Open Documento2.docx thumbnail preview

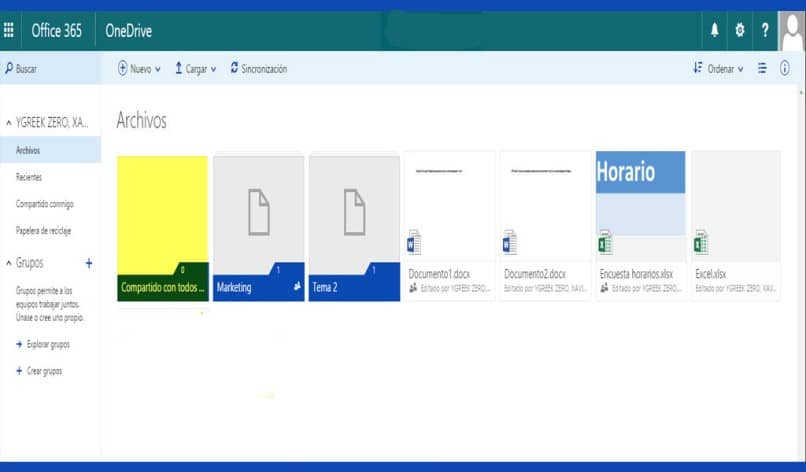[x=545, y=205]
